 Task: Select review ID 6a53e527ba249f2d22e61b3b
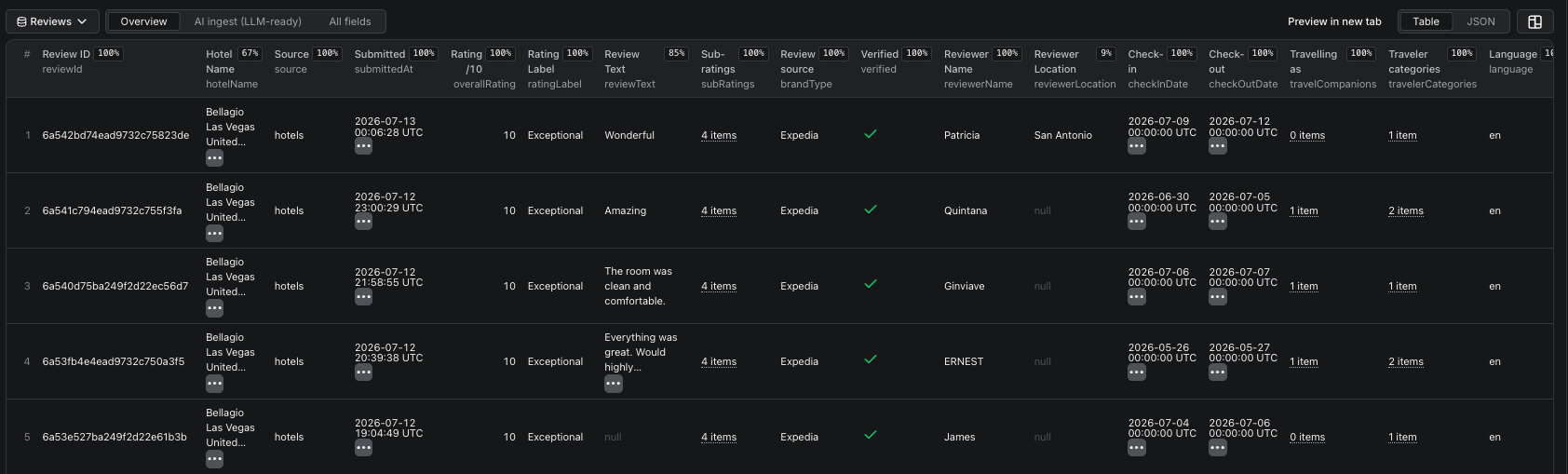point(115,437)
